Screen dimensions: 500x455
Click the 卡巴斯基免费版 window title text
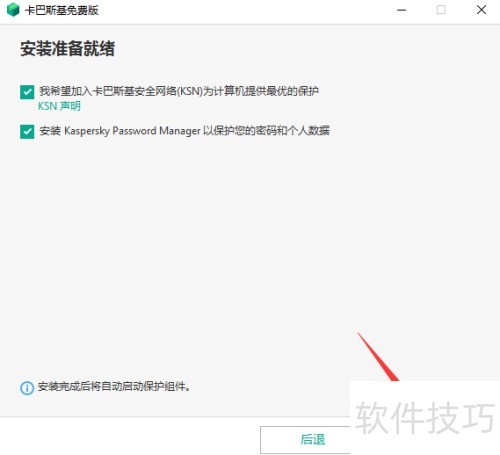[62, 10]
